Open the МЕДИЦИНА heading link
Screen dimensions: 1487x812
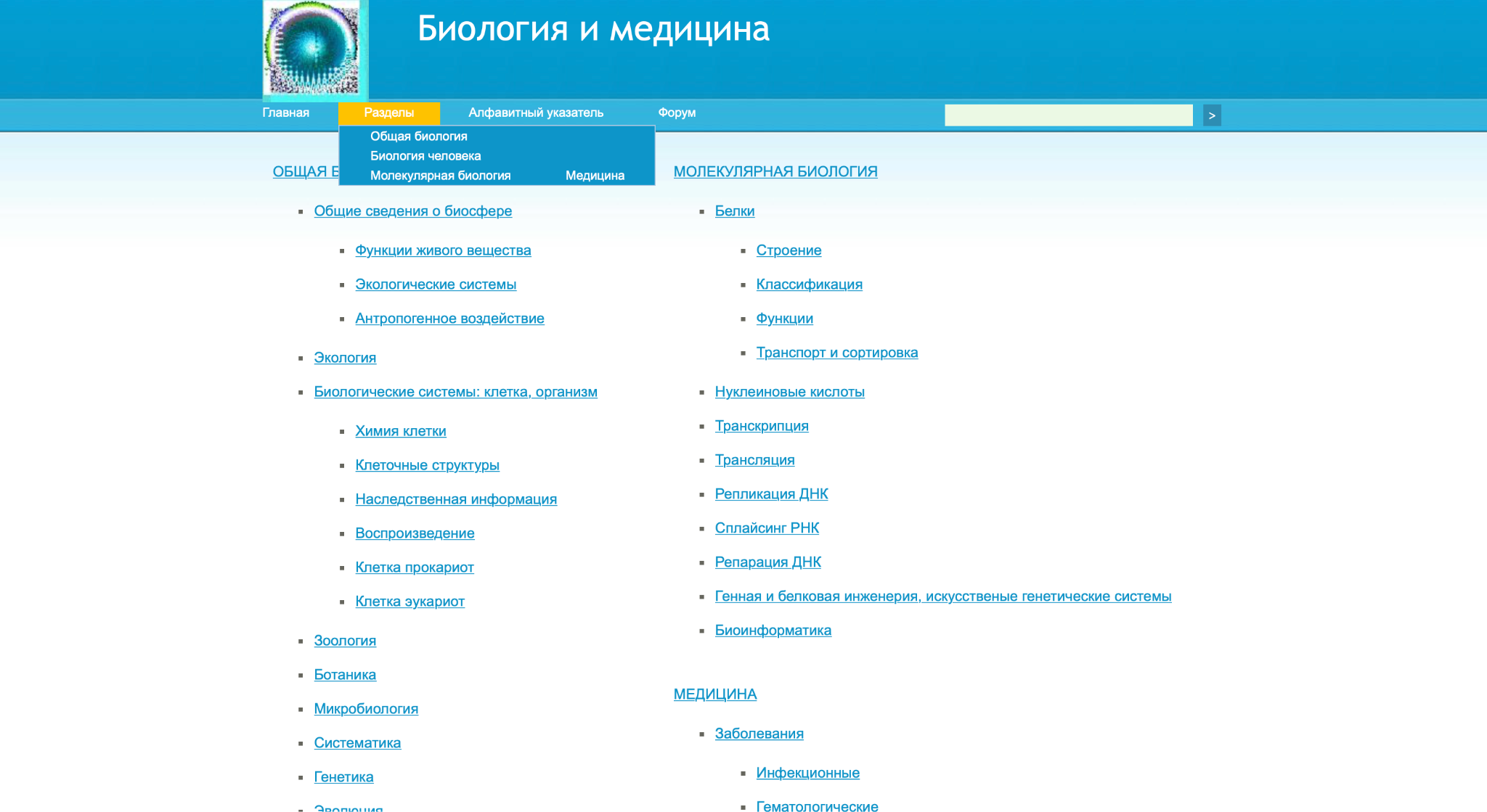tap(715, 694)
